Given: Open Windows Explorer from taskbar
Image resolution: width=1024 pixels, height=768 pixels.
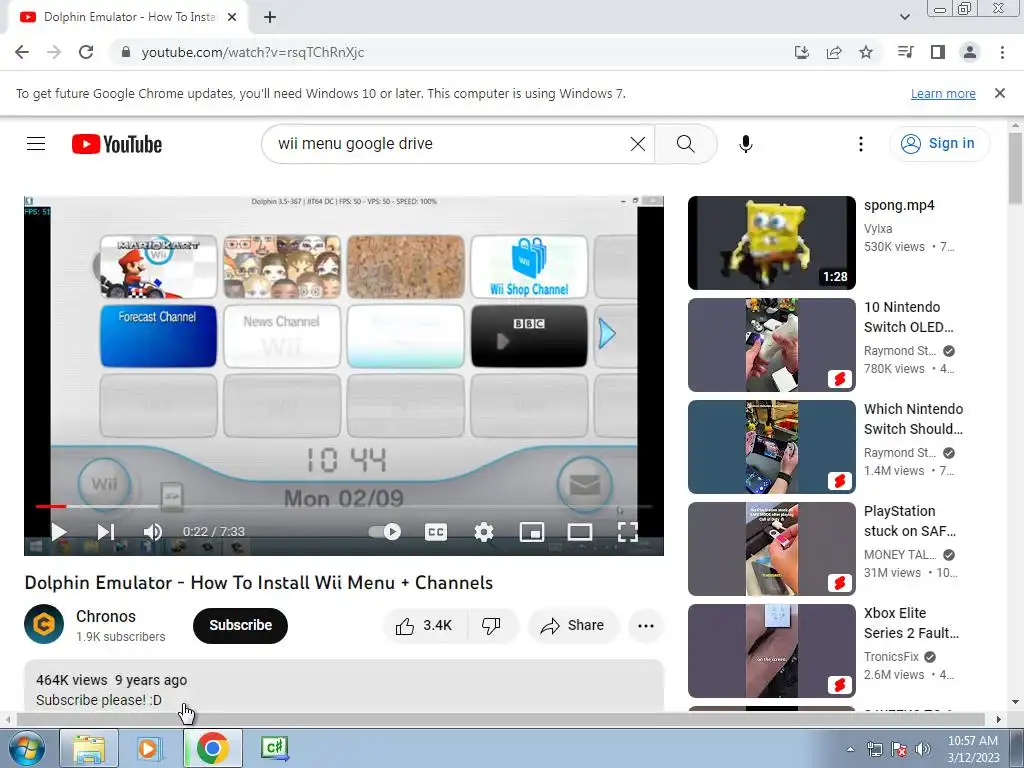Looking at the screenshot, I should tap(89, 748).
